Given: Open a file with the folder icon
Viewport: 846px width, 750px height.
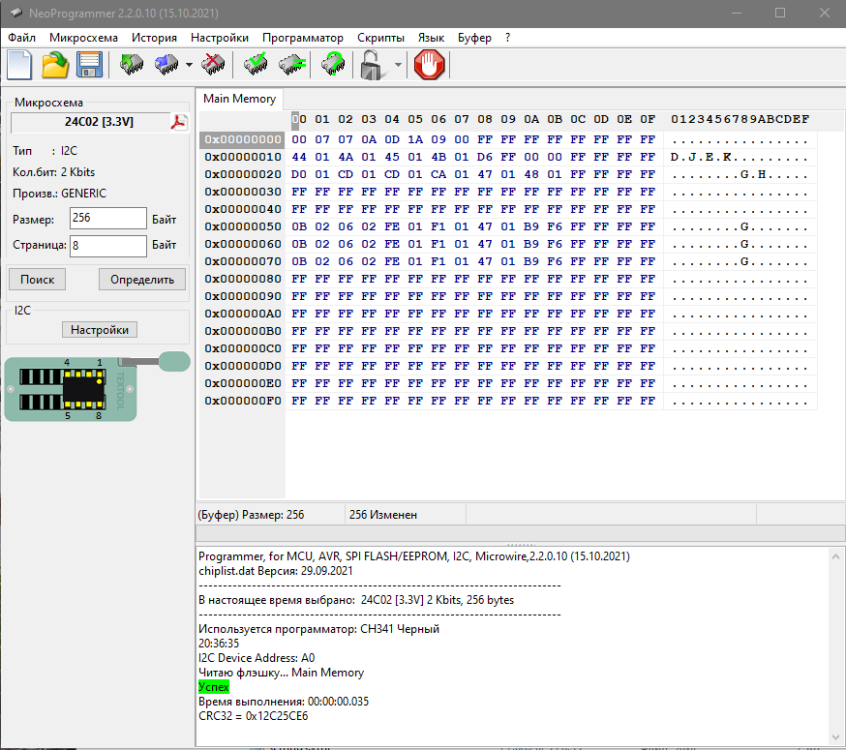Looking at the screenshot, I should tap(55, 65).
